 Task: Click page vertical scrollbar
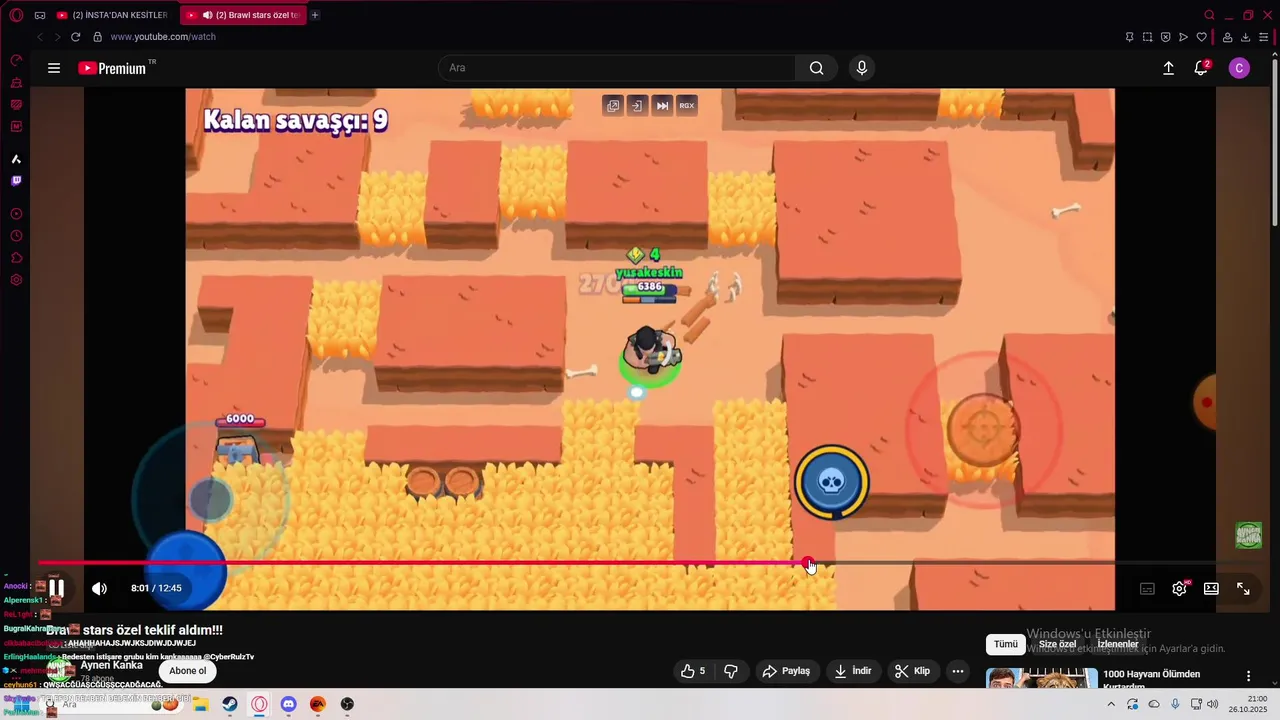pyautogui.click(x=1275, y=140)
